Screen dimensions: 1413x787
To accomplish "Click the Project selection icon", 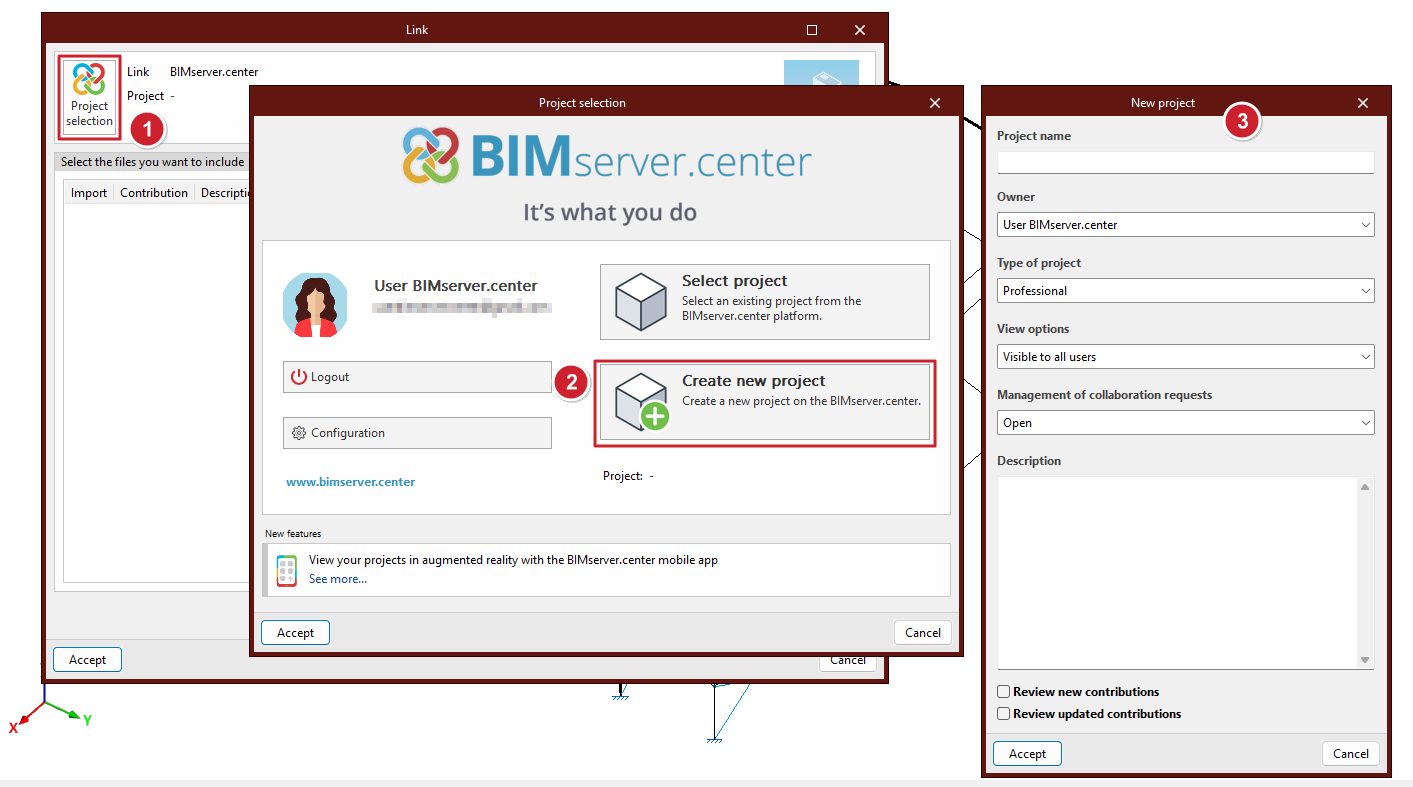I will [x=89, y=97].
